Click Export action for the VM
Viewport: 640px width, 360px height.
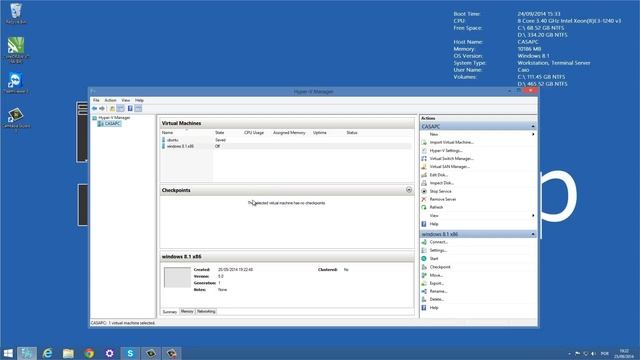[x=437, y=283]
